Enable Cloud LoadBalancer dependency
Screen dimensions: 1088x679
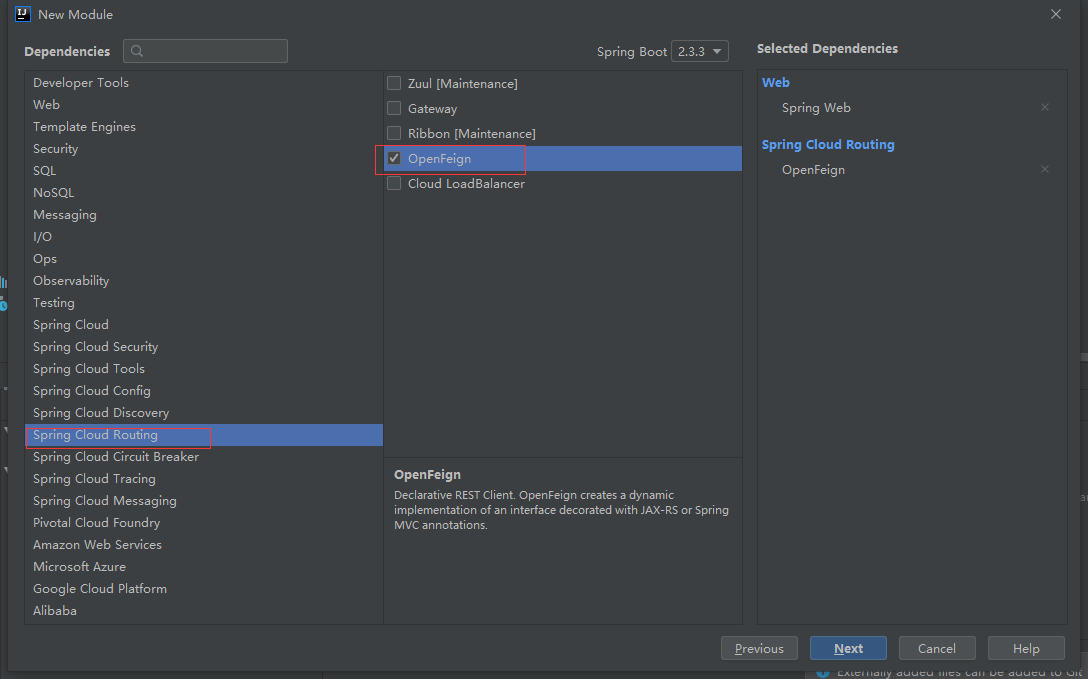394,183
